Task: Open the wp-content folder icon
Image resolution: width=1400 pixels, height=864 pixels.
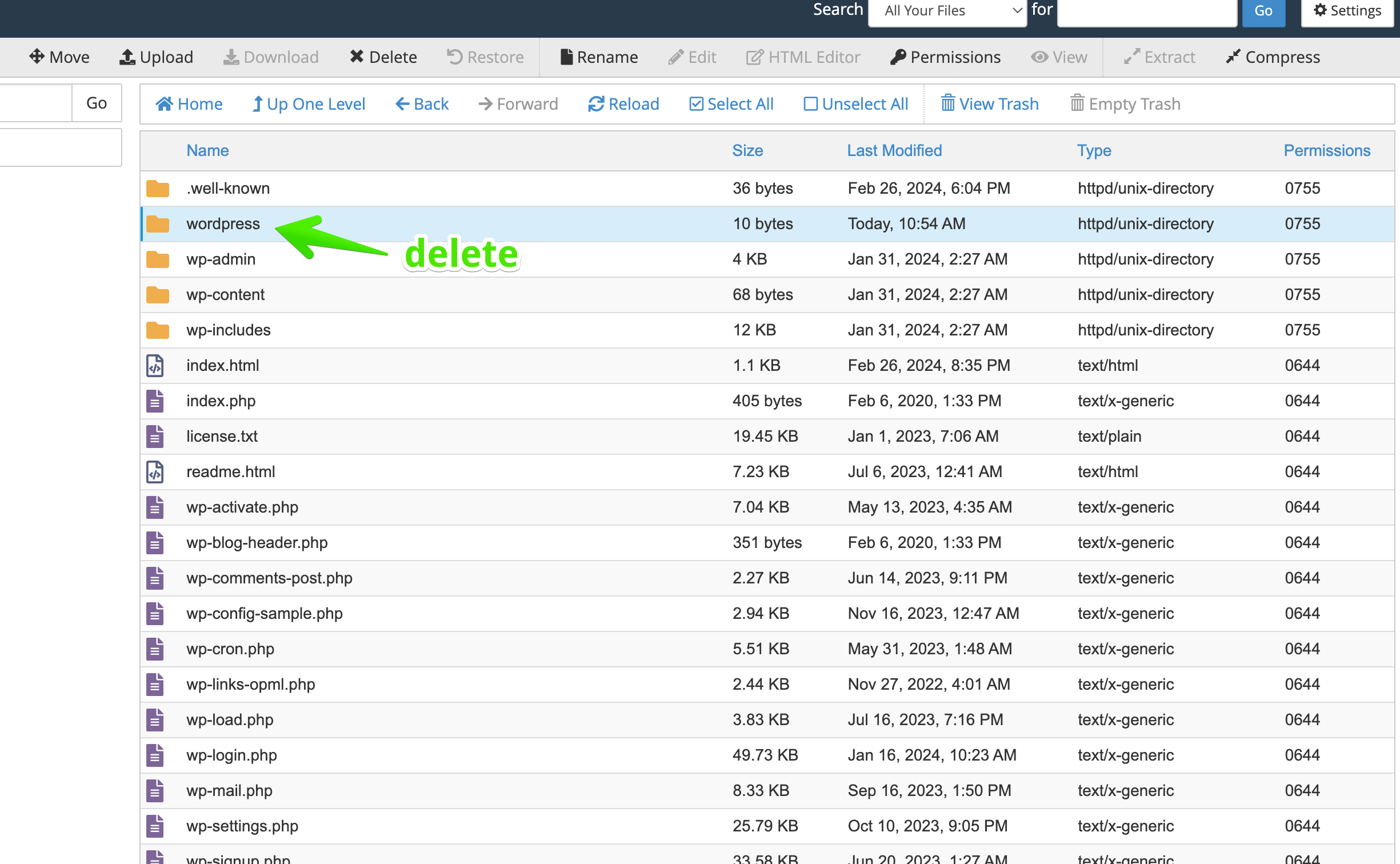Action: [157, 295]
